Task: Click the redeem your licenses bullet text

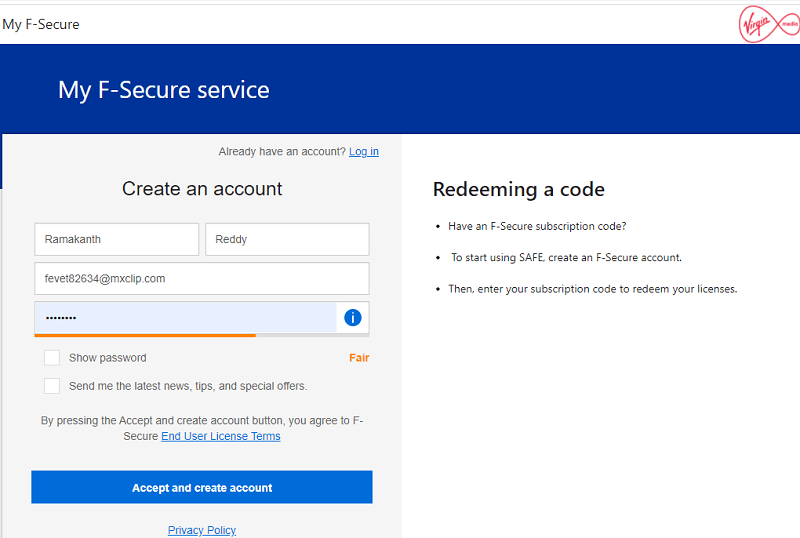Action: point(592,289)
